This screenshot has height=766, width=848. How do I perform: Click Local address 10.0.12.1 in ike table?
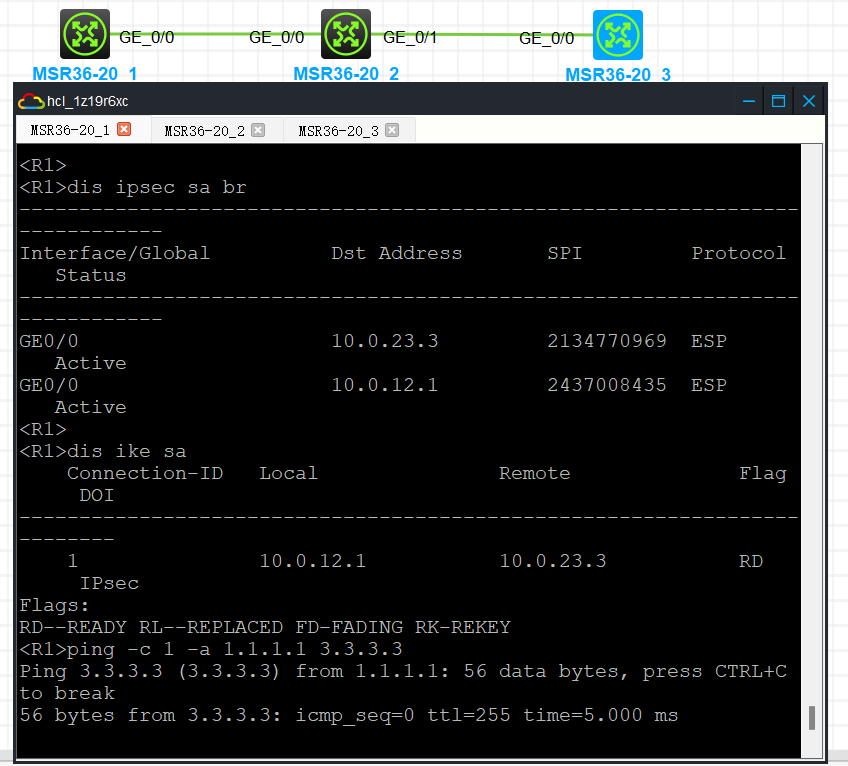pyautogui.click(x=313, y=561)
